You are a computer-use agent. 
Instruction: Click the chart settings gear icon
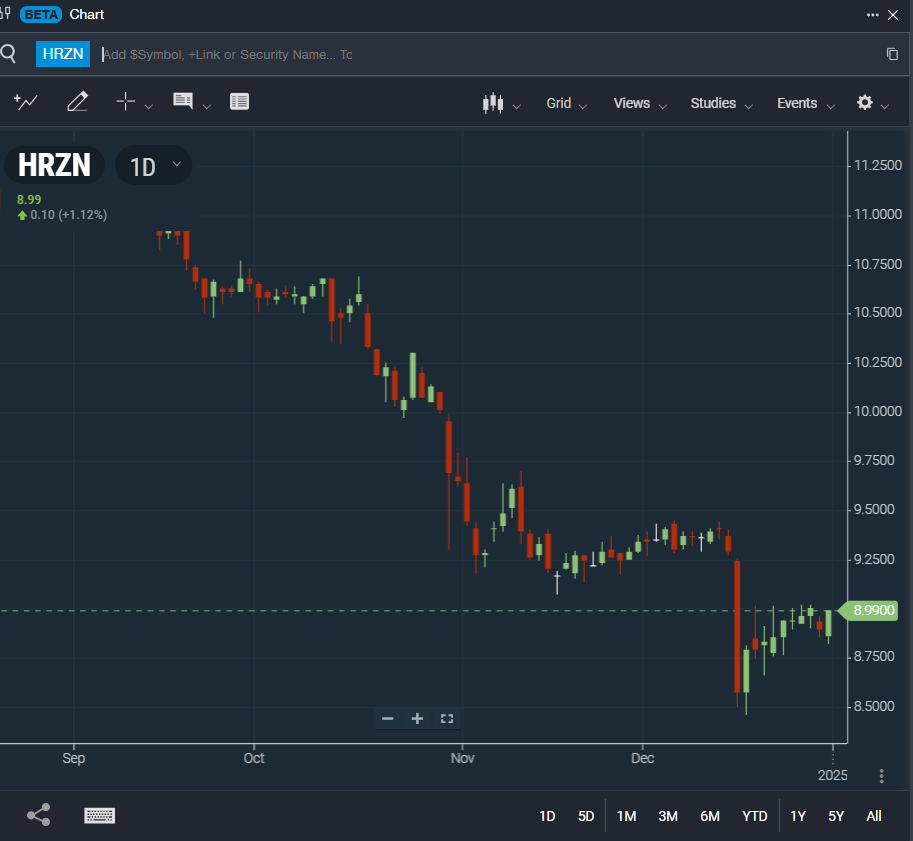pyautogui.click(x=865, y=103)
